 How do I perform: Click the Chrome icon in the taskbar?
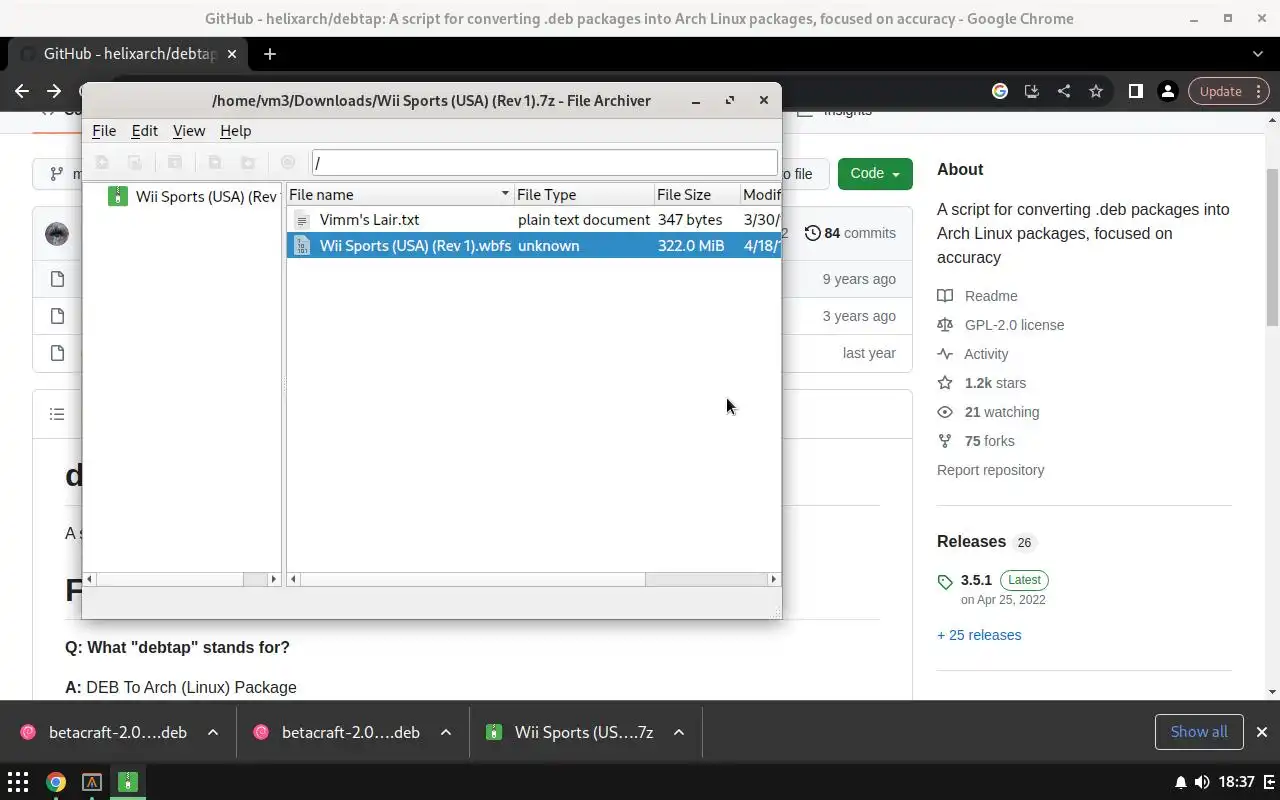[56, 782]
